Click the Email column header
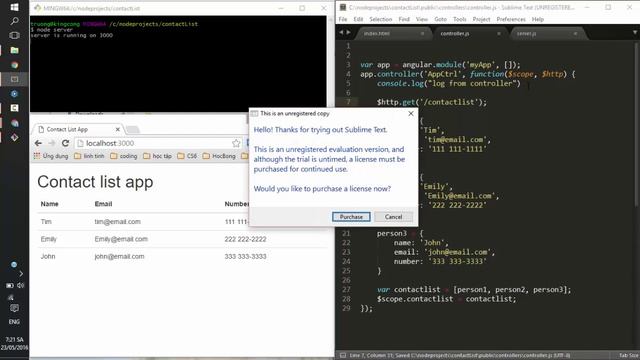The height and width of the screenshot is (360, 640). pyautogui.click(x=103, y=204)
